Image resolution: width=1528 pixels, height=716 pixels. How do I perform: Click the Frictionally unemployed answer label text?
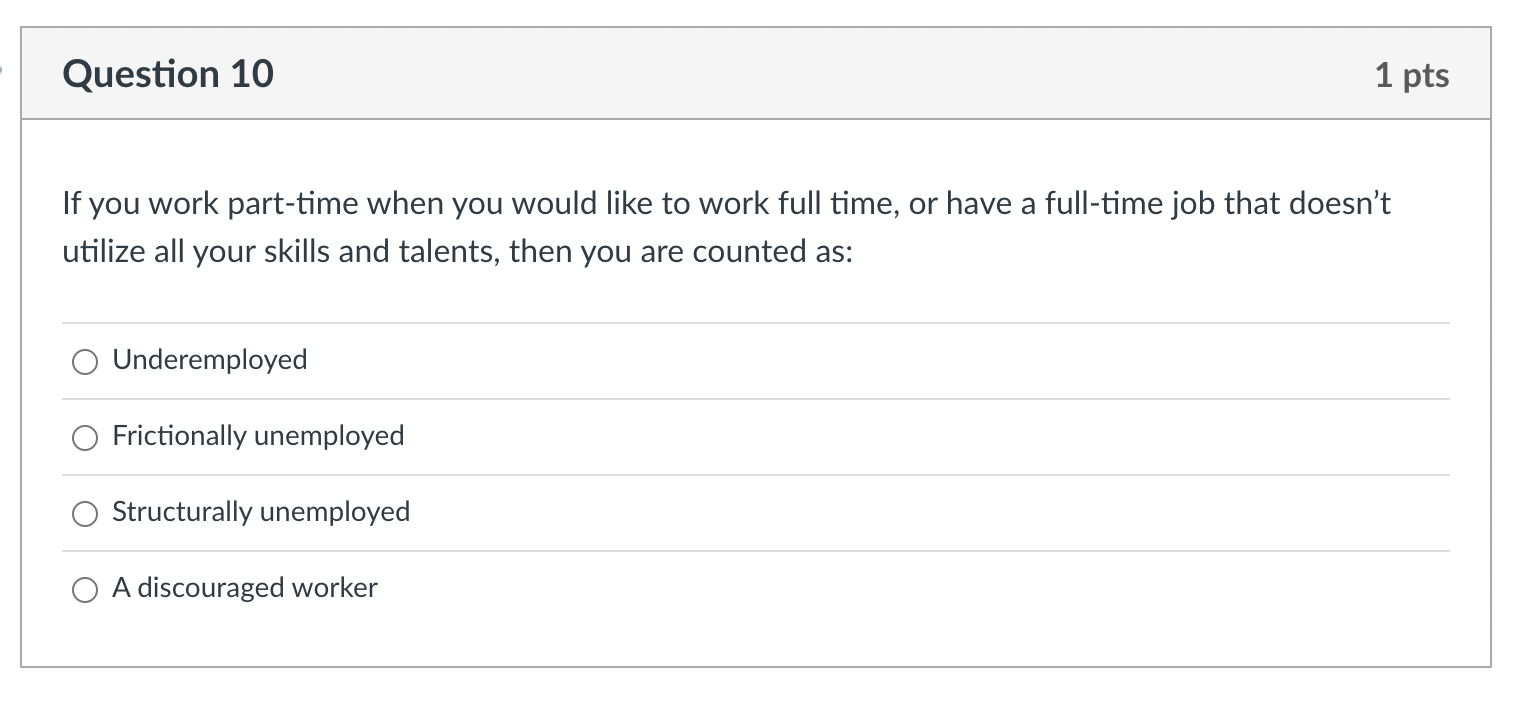(258, 436)
